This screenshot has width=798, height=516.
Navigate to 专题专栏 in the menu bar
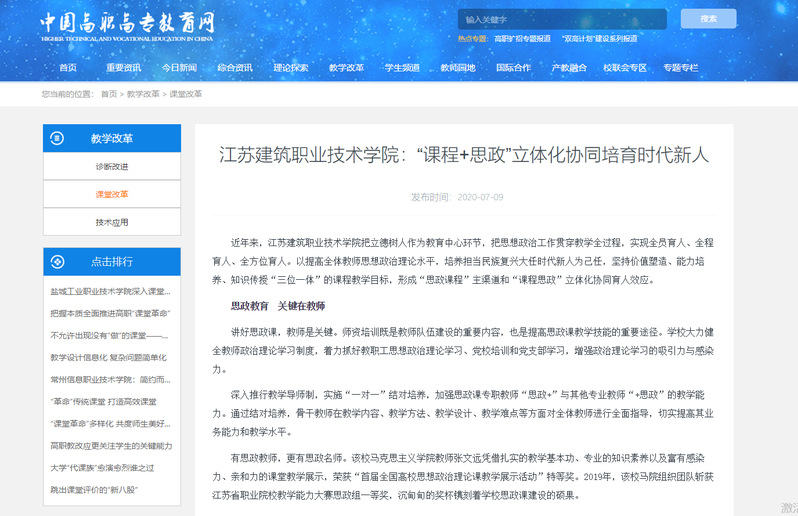[x=680, y=68]
